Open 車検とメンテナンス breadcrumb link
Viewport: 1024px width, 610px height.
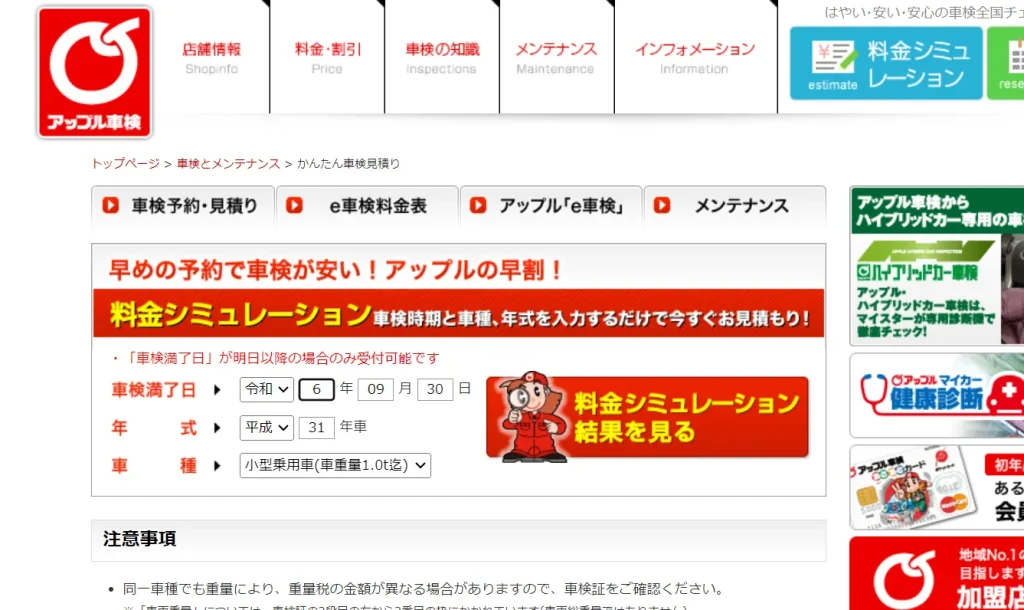click(x=228, y=163)
